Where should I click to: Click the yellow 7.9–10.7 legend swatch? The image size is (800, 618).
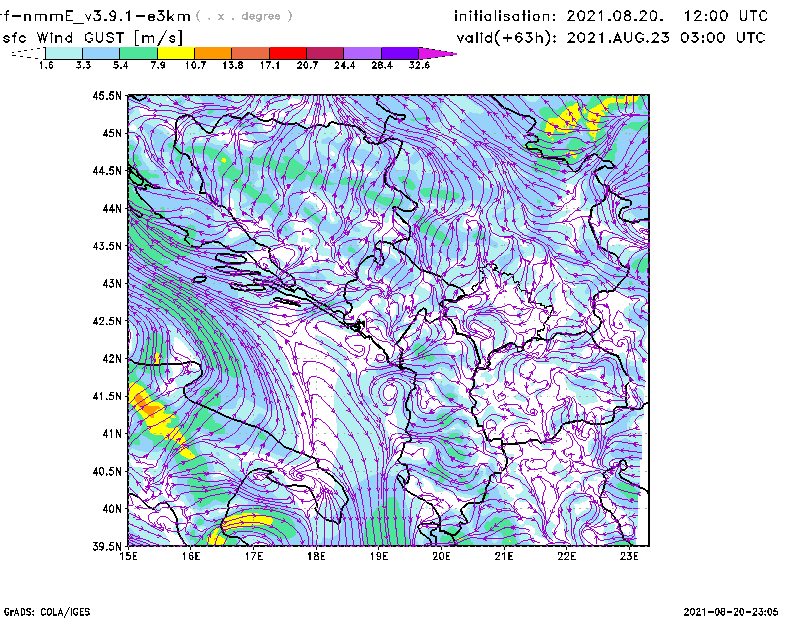[x=176, y=53]
